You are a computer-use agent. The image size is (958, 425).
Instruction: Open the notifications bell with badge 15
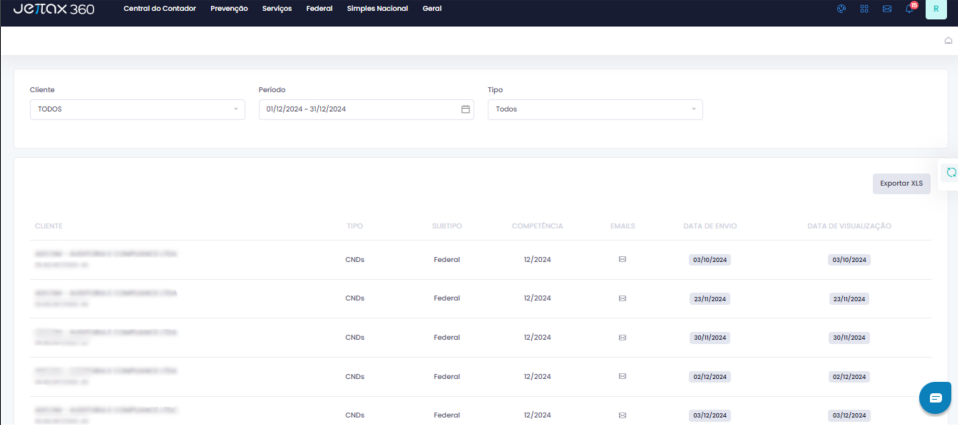910,8
